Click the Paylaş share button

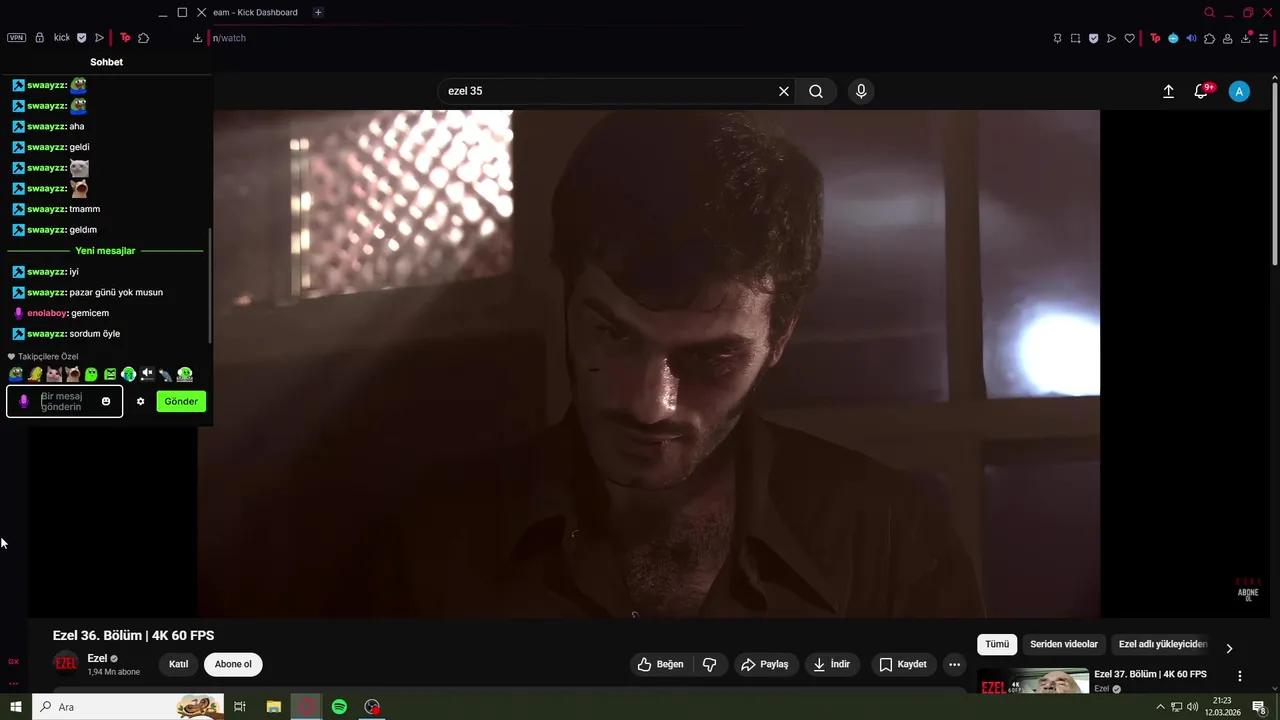764,664
